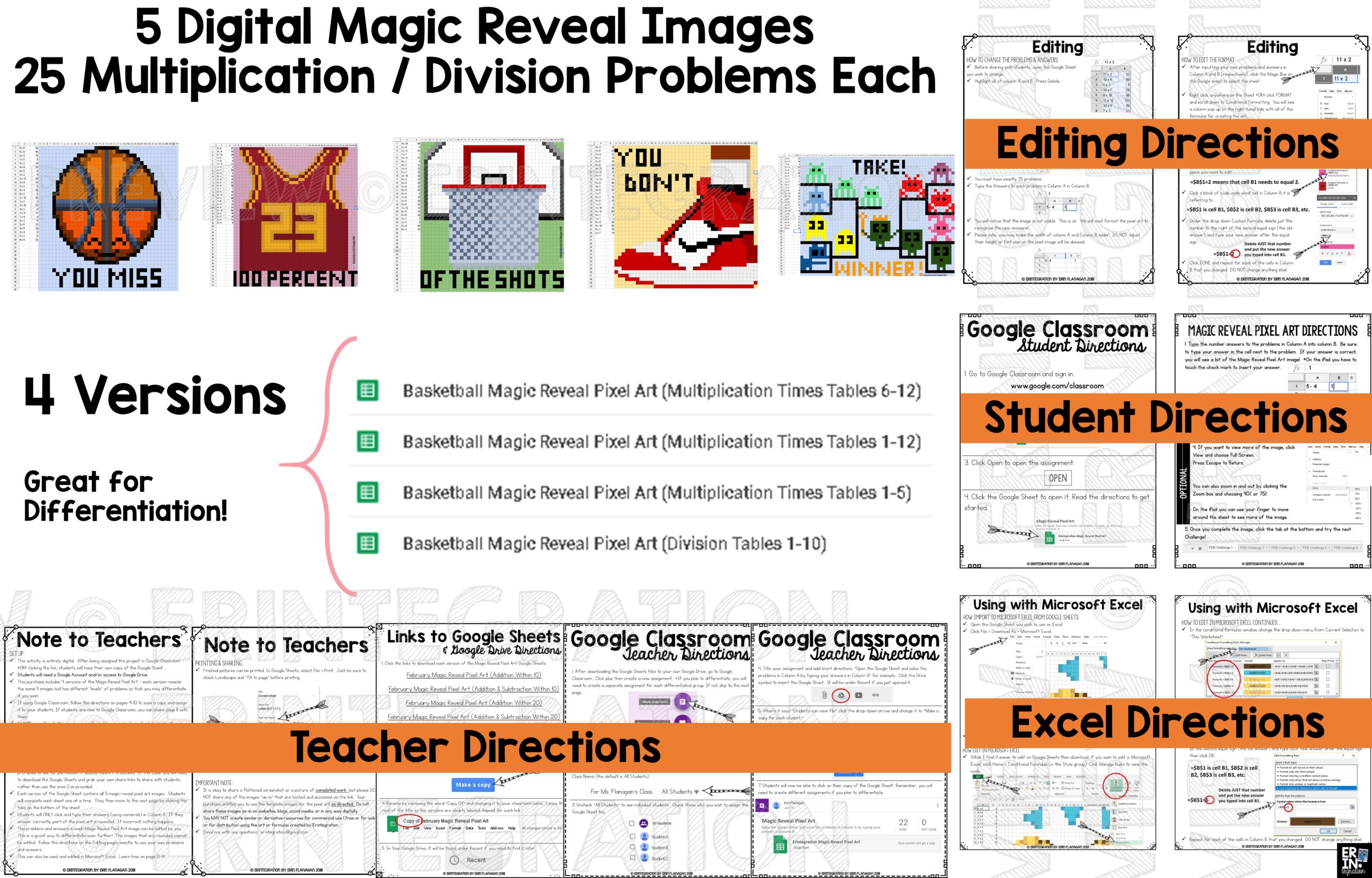
Task: Click the Sheets icon beside Times Tables 6-12
Action: [368, 391]
